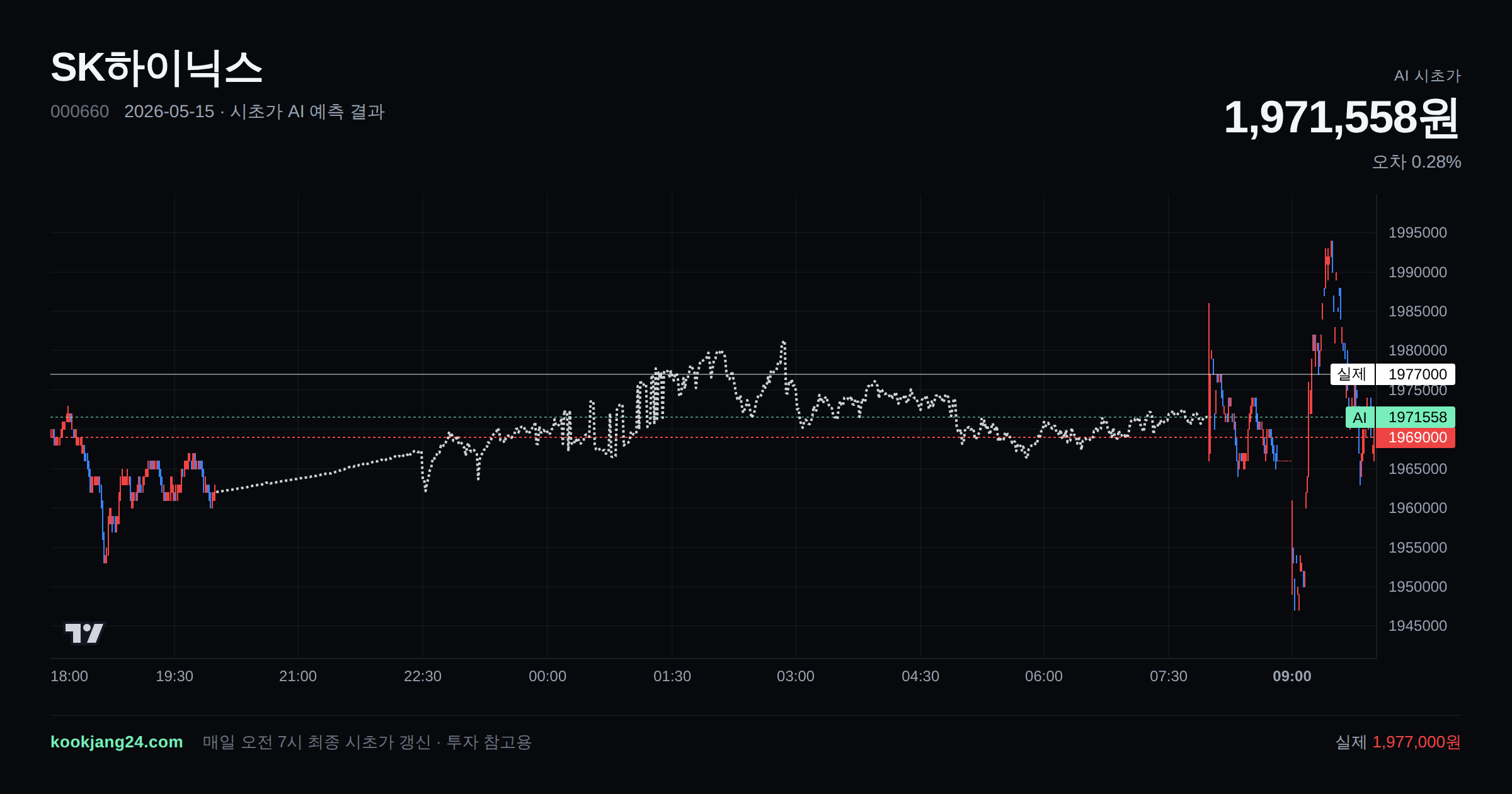The width and height of the screenshot is (1512, 794).
Task: Click the 06:00 time axis label
Action: [x=1044, y=676]
